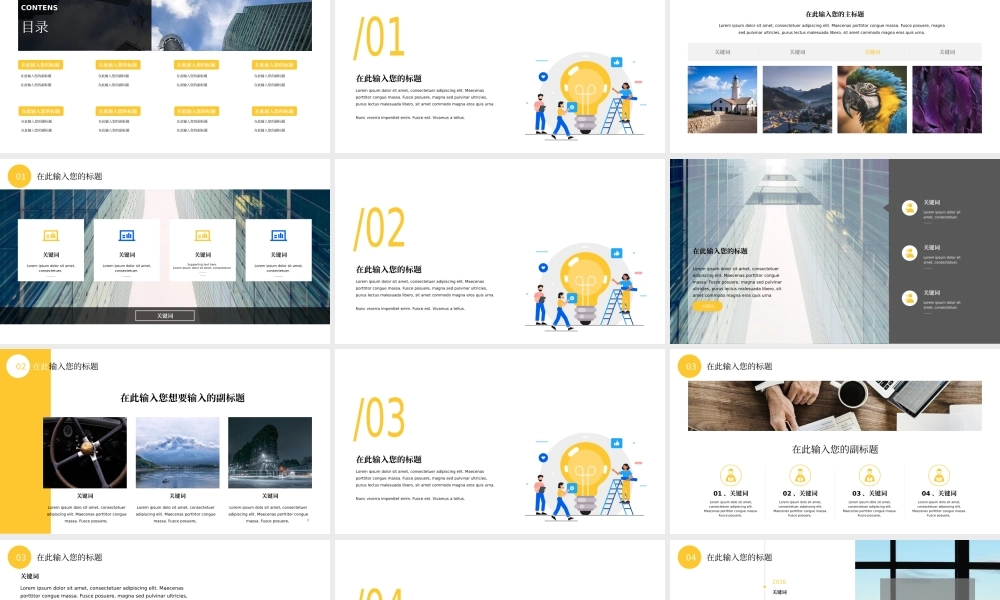Click the person icon above "04、关键词"
This screenshot has width=1000, height=600.
coord(938,475)
